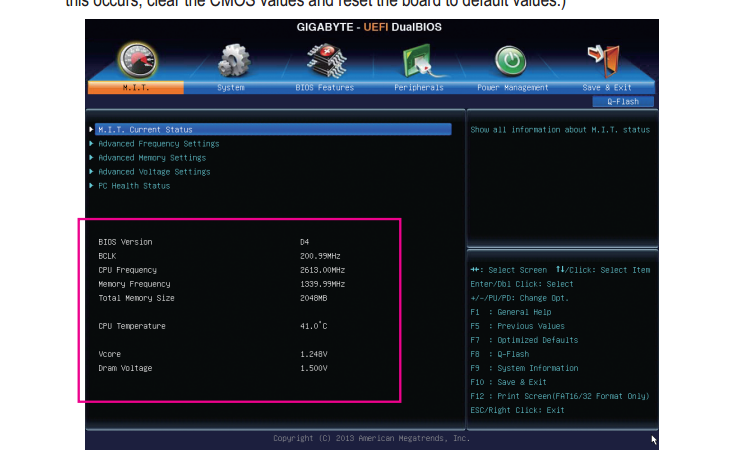The width and height of the screenshot is (735, 463).
Task: Select the F5 Previous Values hint
Action: click(x=518, y=326)
